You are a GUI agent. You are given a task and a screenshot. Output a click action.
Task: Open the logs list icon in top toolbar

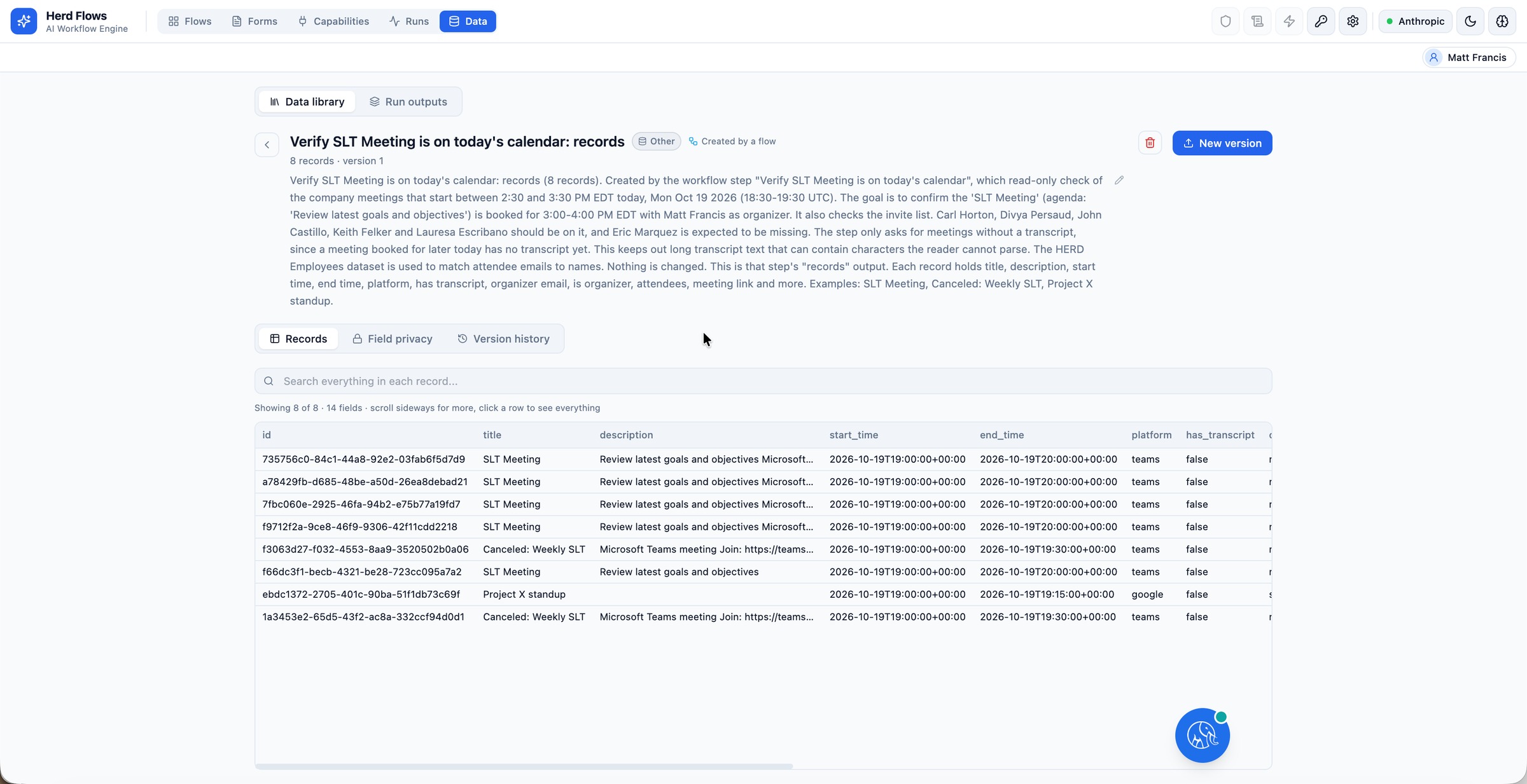1257,21
